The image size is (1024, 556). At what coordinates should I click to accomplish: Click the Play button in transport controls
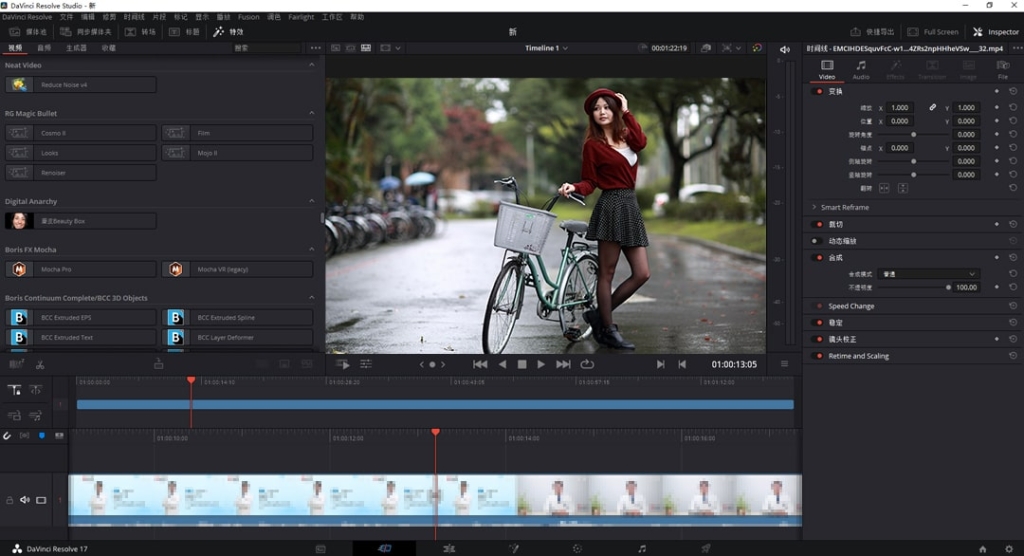541,365
